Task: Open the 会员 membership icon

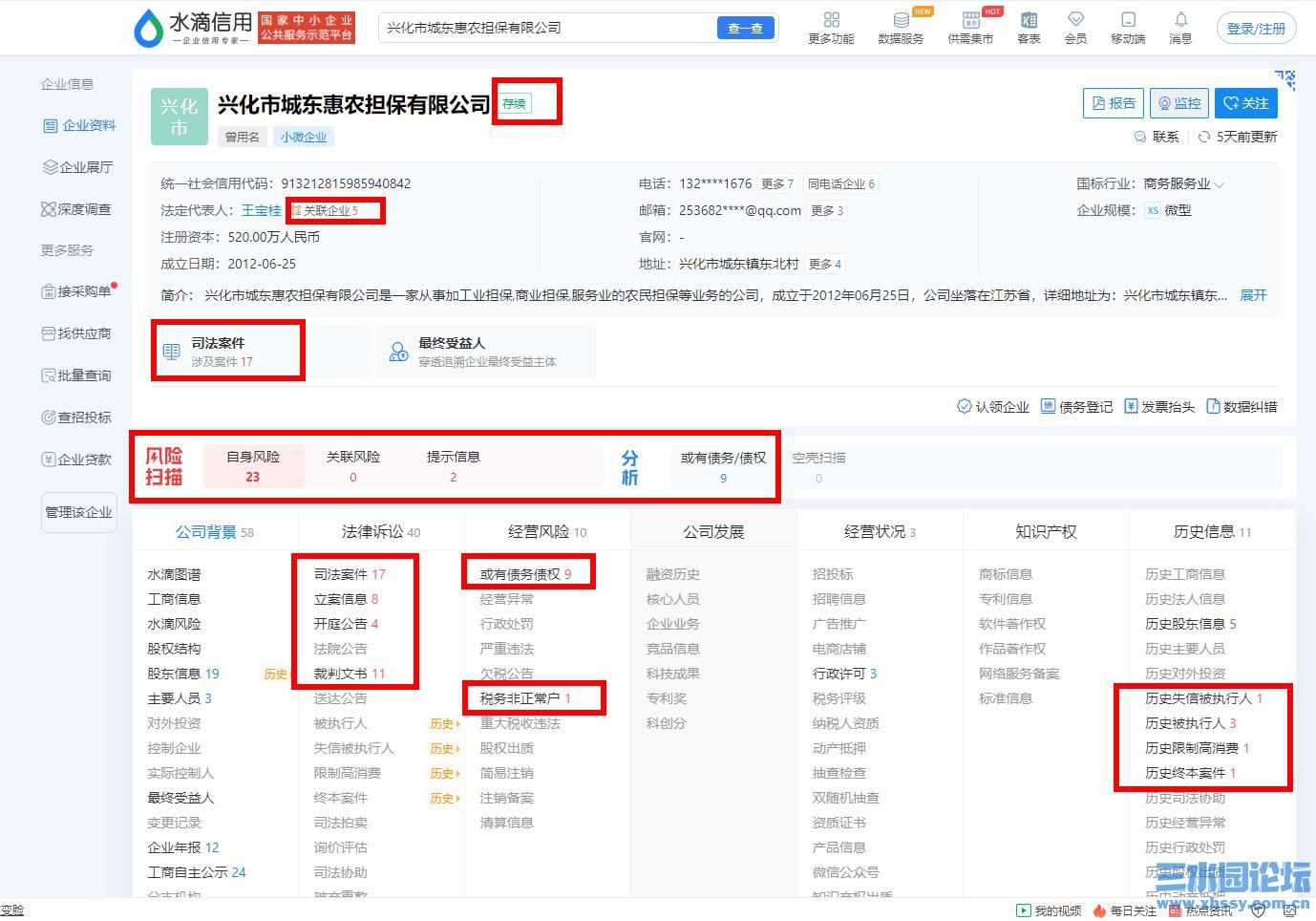Action: pos(1075,26)
